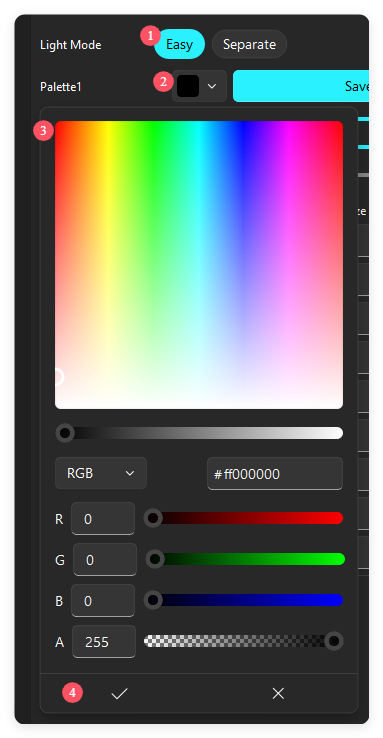Cancel color selection with X icon
The image size is (383, 738).
[x=278, y=693]
